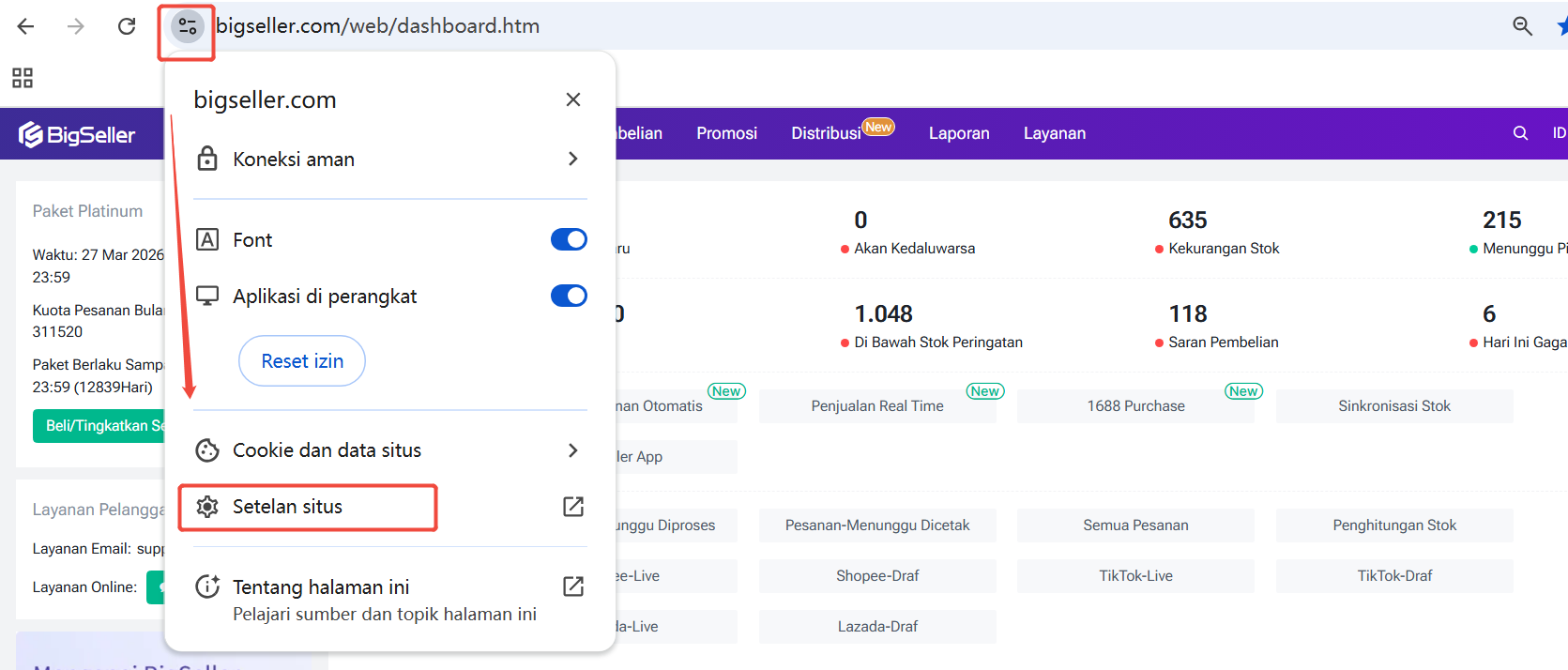1568x670 pixels.
Task: Go back using the browser back arrow
Action: 26,26
